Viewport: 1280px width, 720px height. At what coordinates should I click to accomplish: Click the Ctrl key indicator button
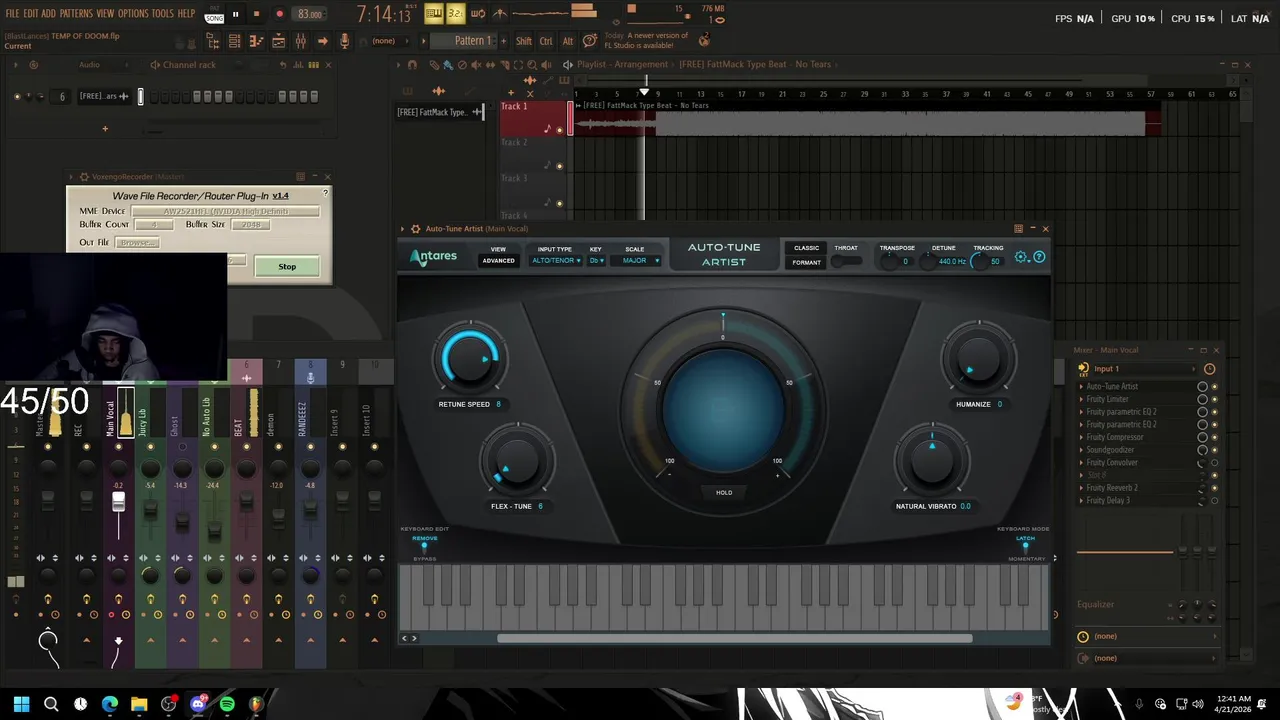click(x=546, y=41)
